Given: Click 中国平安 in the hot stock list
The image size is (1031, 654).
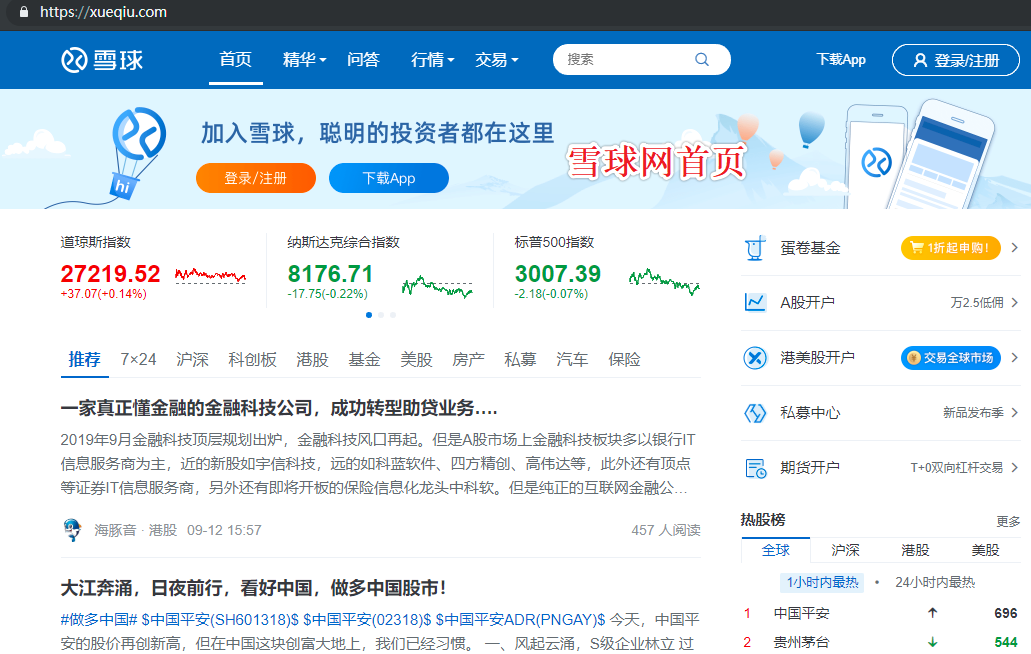Looking at the screenshot, I should click(802, 613).
